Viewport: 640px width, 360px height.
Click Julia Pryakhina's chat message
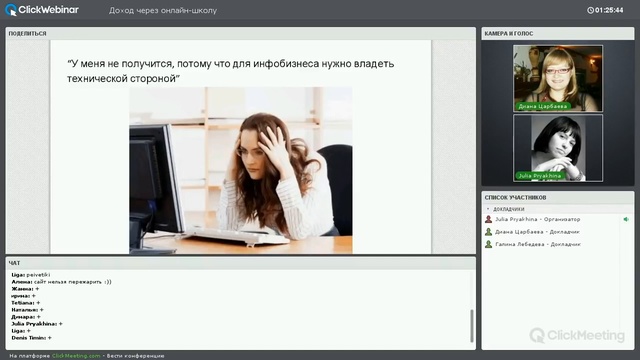tap(37, 324)
